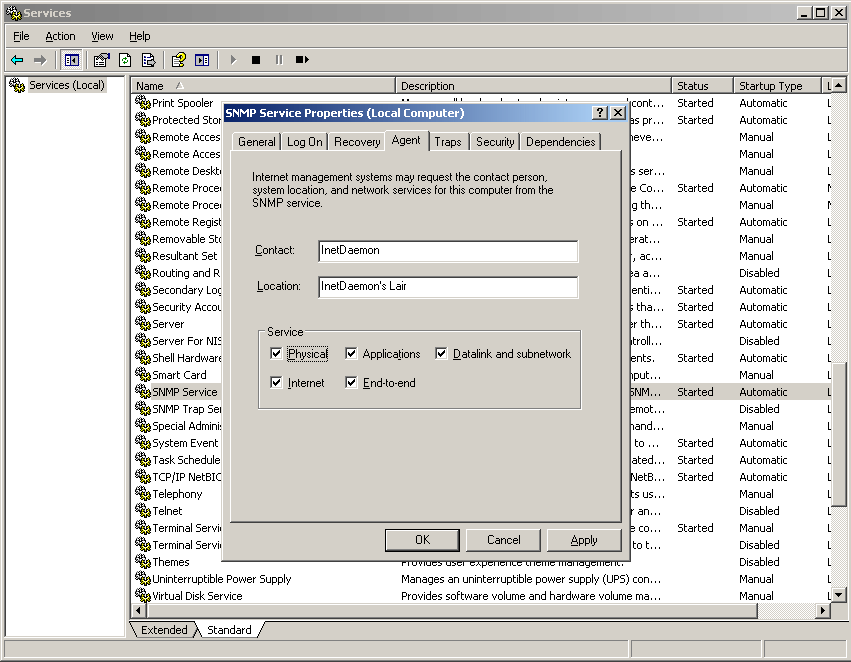
Task: Switch to the Security tab
Action: [x=495, y=142]
